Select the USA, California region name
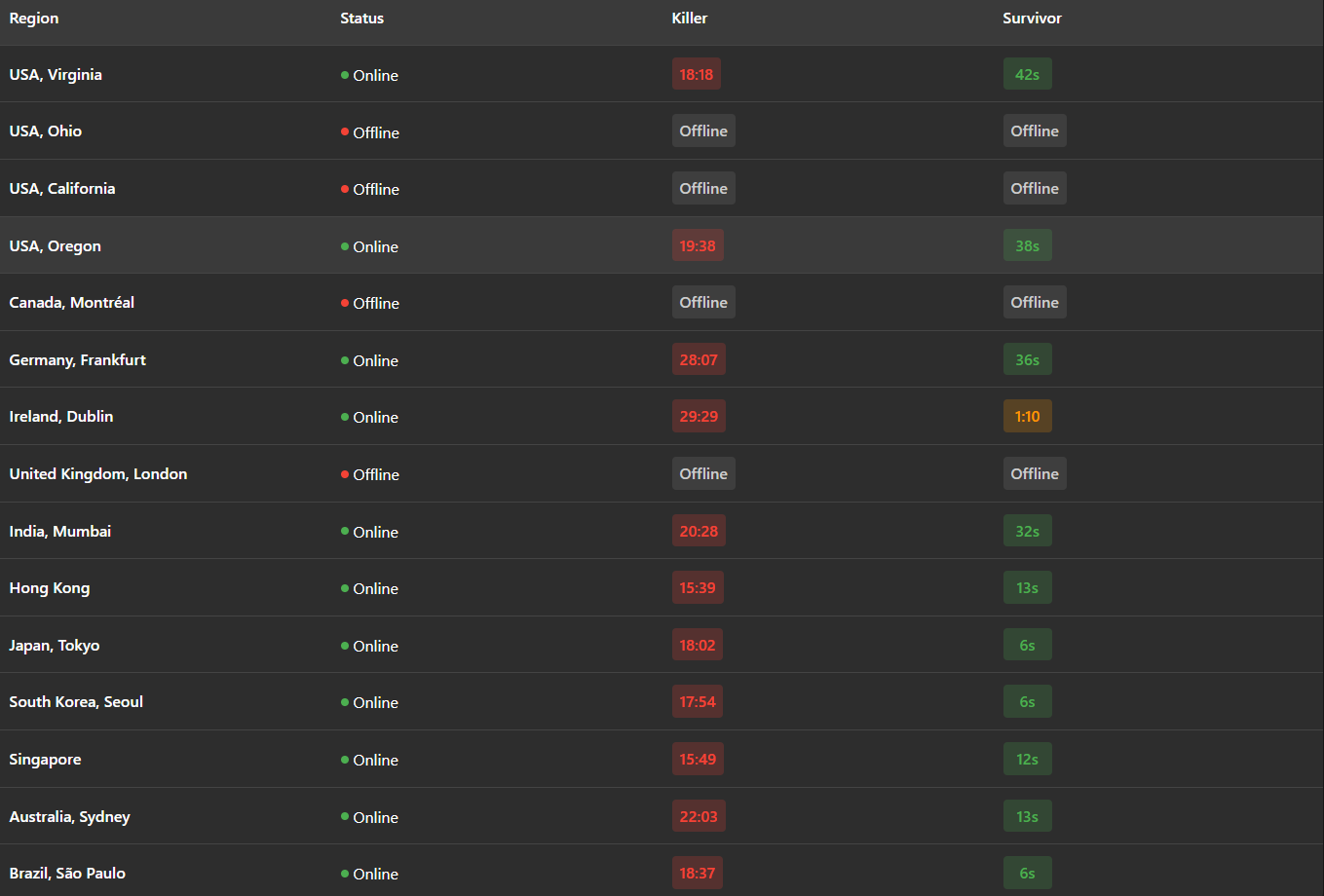Screen dimensions: 1324x896 click(x=62, y=189)
